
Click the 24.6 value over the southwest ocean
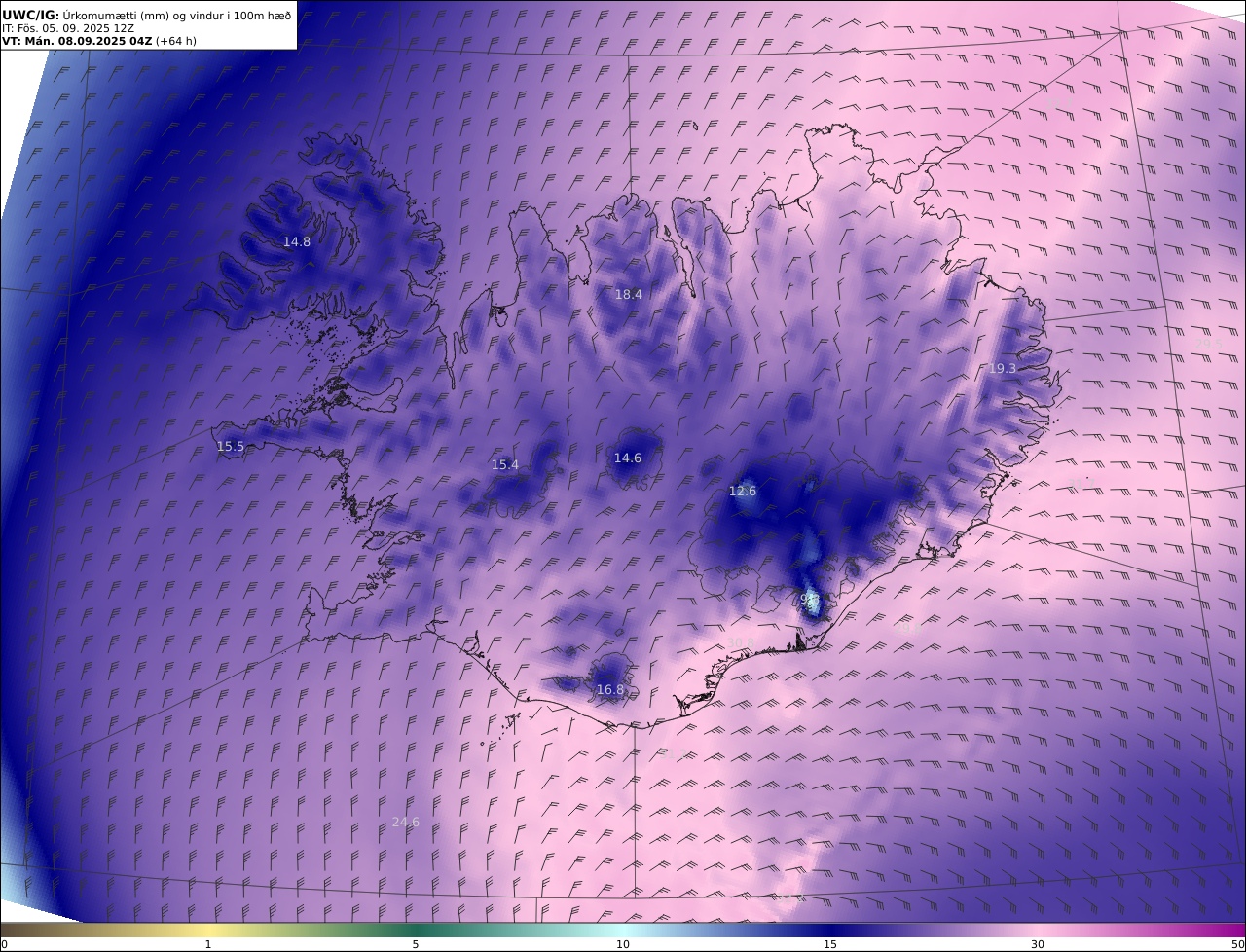pos(406,822)
